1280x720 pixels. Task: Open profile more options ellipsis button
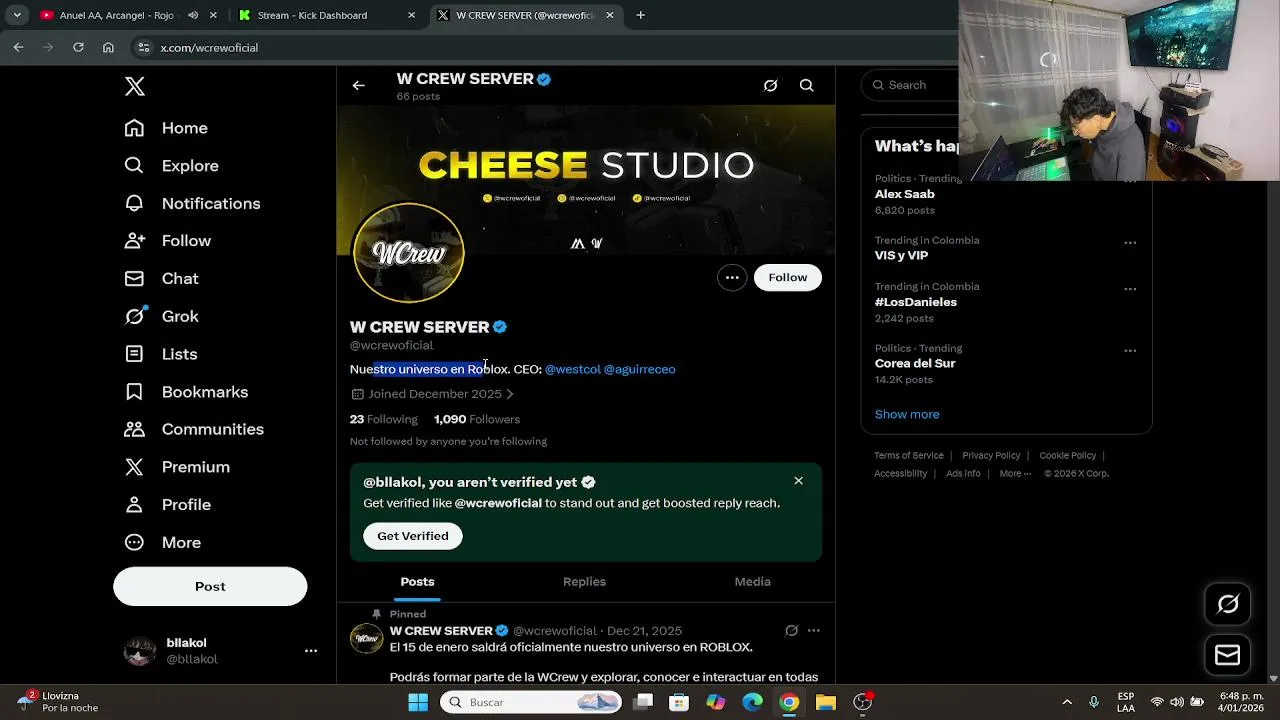[x=732, y=278]
